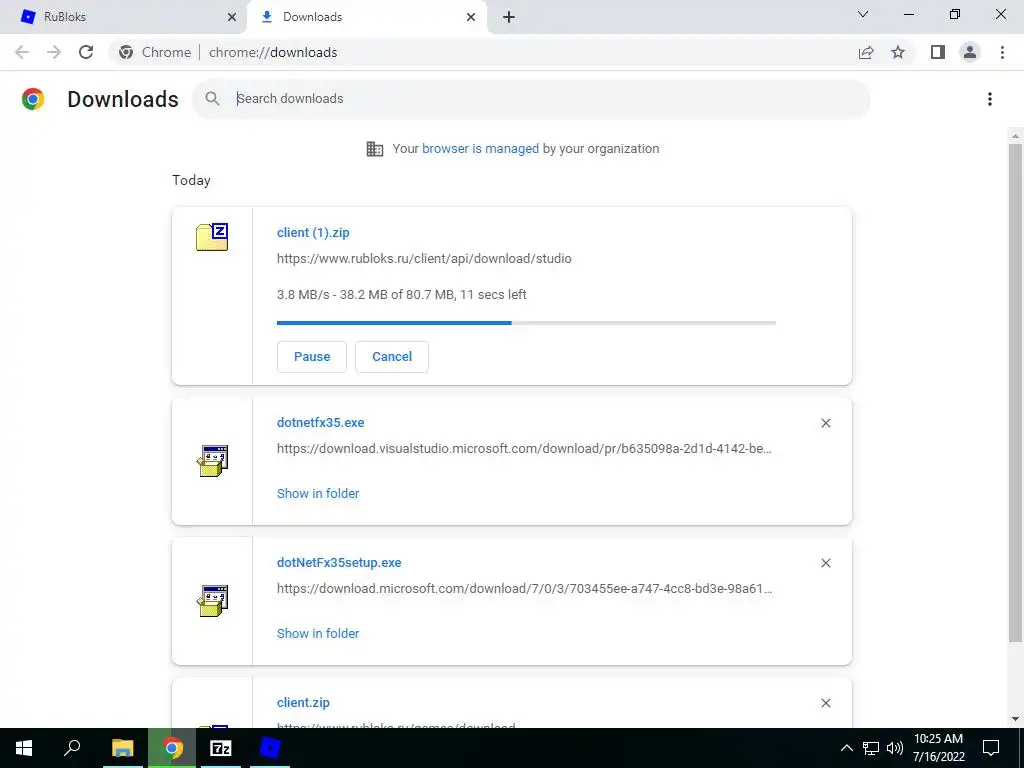Close the Downloads tab

[471, 17]
